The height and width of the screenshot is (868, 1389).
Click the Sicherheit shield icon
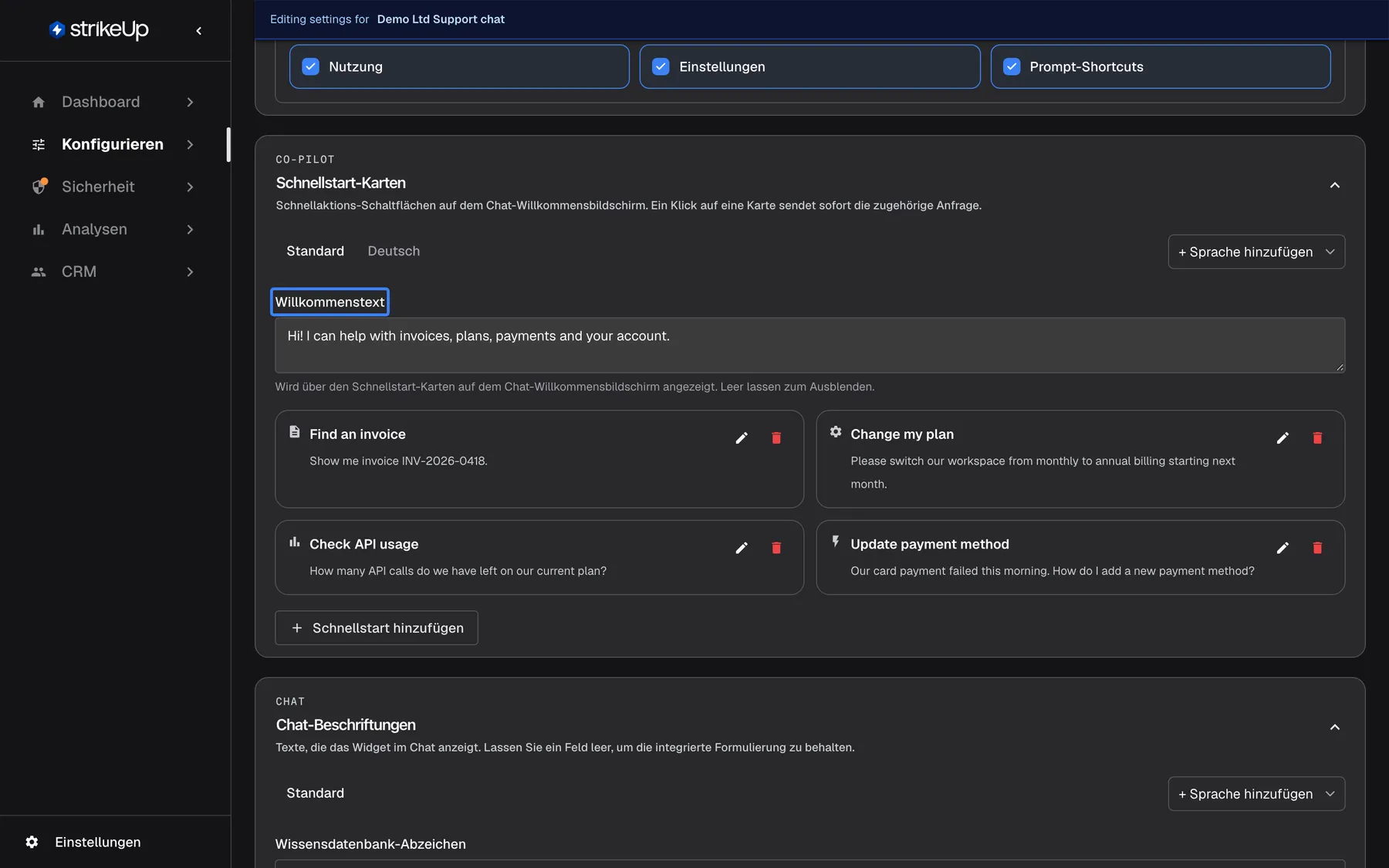(39, 187)
